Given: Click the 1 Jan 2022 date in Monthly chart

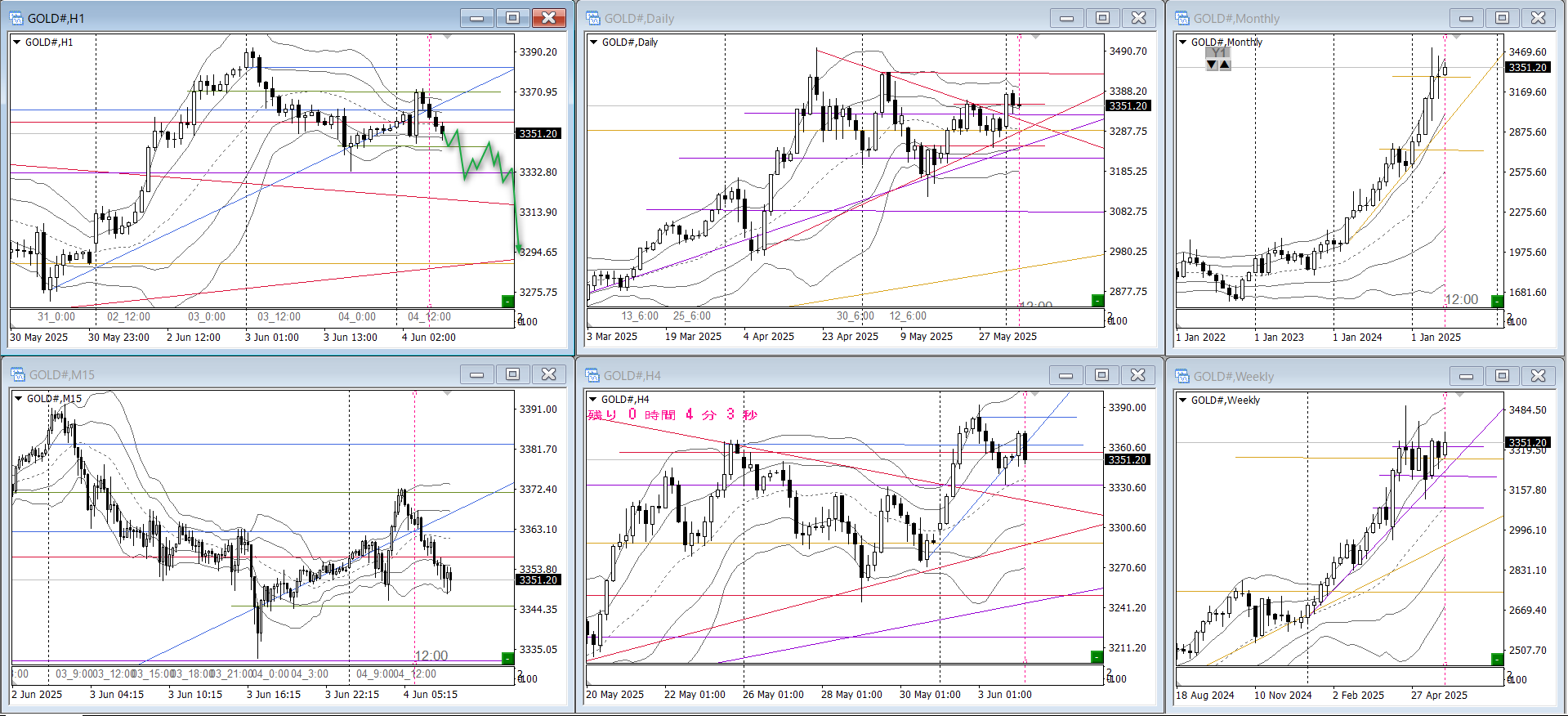Looking at the screenshot, I should [x=1200, y=337].
